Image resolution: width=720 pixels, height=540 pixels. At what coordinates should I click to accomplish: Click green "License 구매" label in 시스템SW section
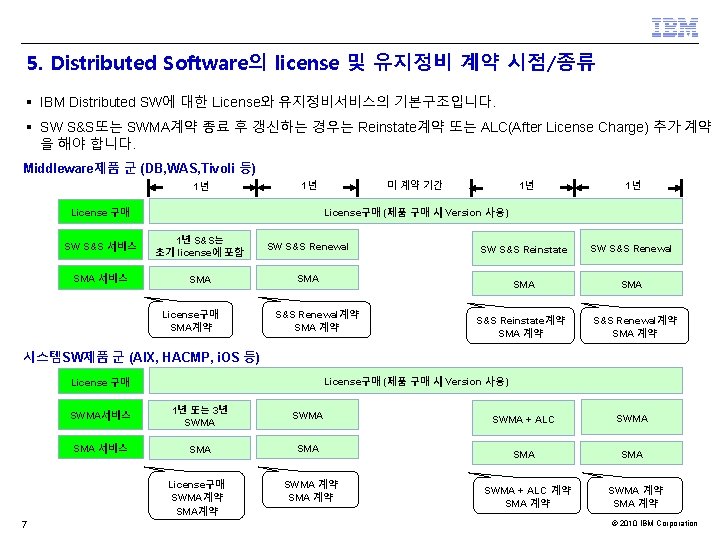[x=101, y=382]
